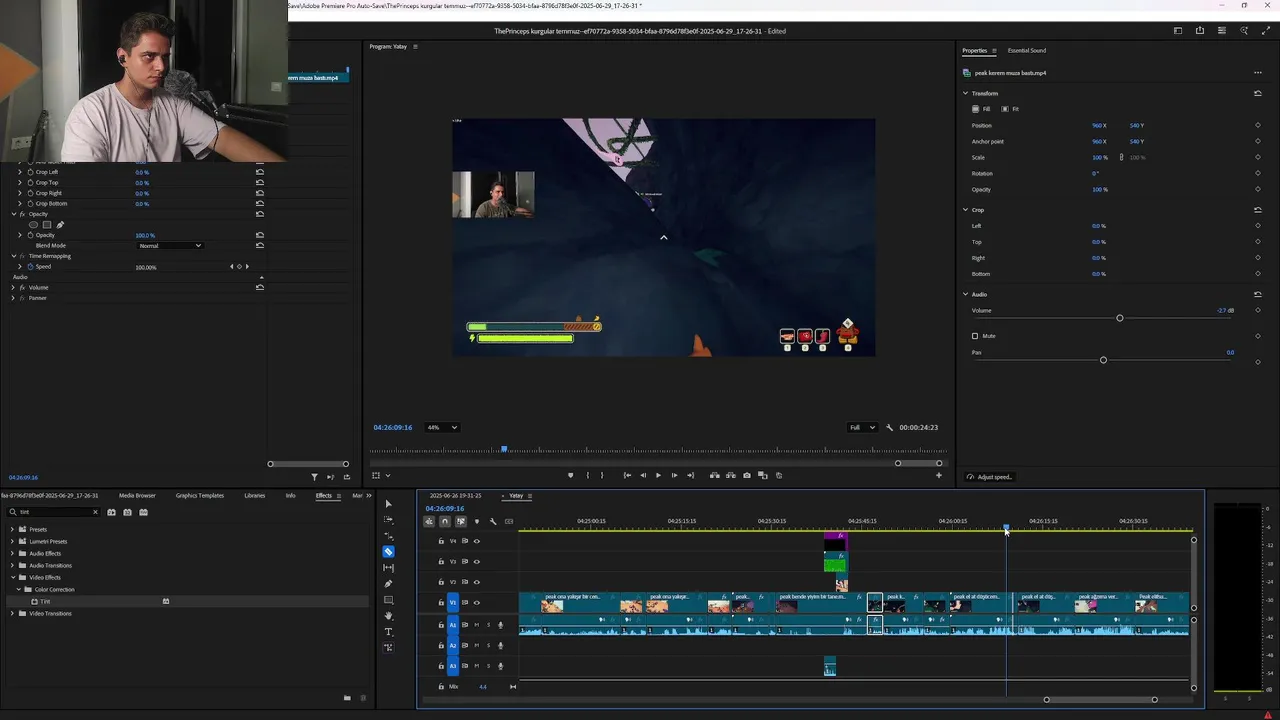Image resolution: width=1280 pixels, height=720 pixels.
Task: Toggle insert sequences as nests button
Action: click(429, 521)
